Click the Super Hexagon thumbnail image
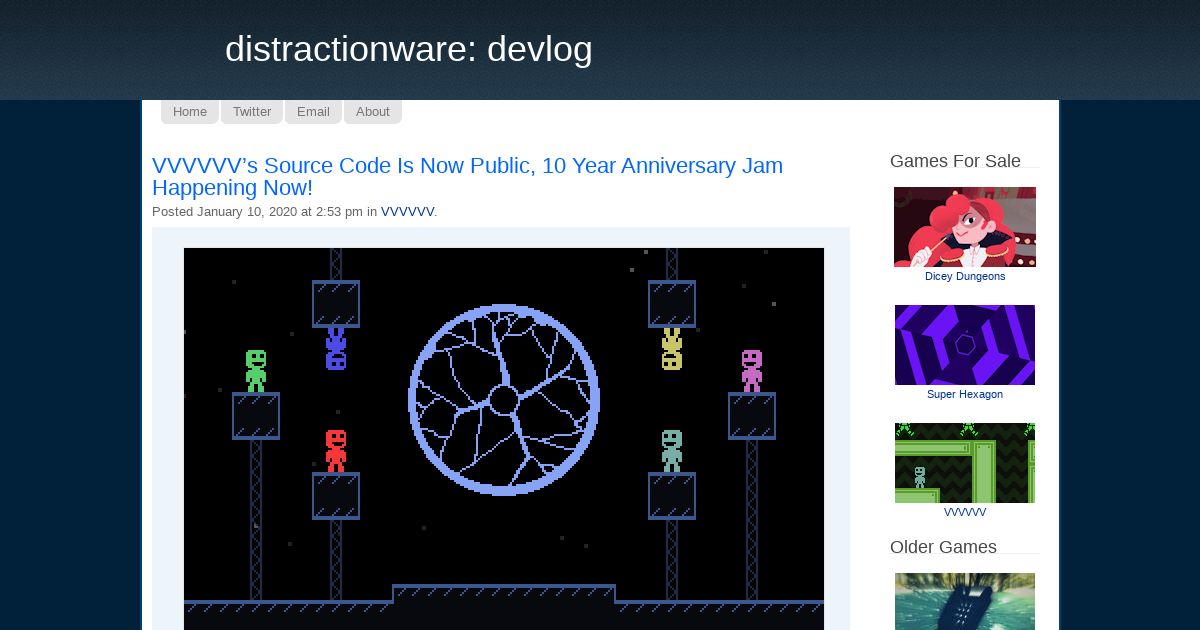 (965, 345)
